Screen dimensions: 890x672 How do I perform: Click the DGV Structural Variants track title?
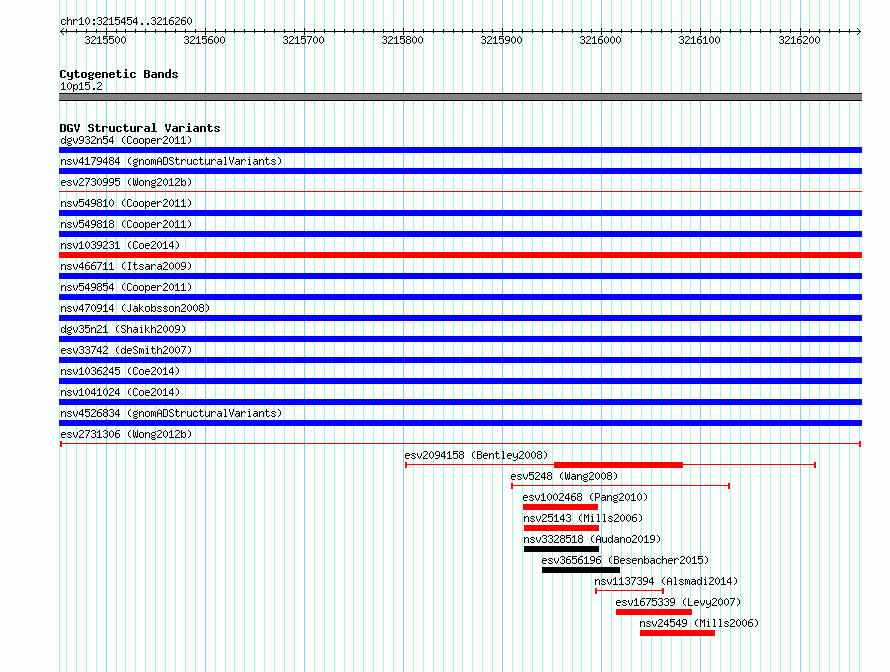pos(140,128)
